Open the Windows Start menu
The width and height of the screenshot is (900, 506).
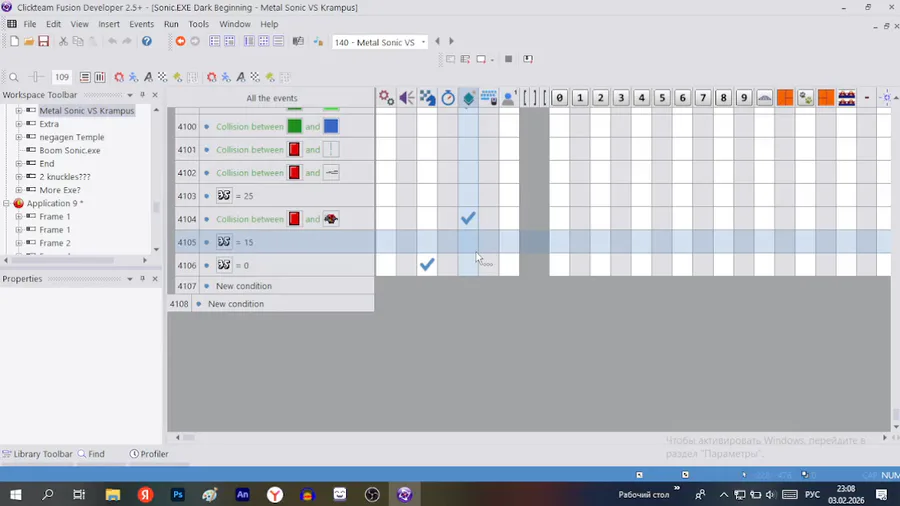click(x=15, y=494)
